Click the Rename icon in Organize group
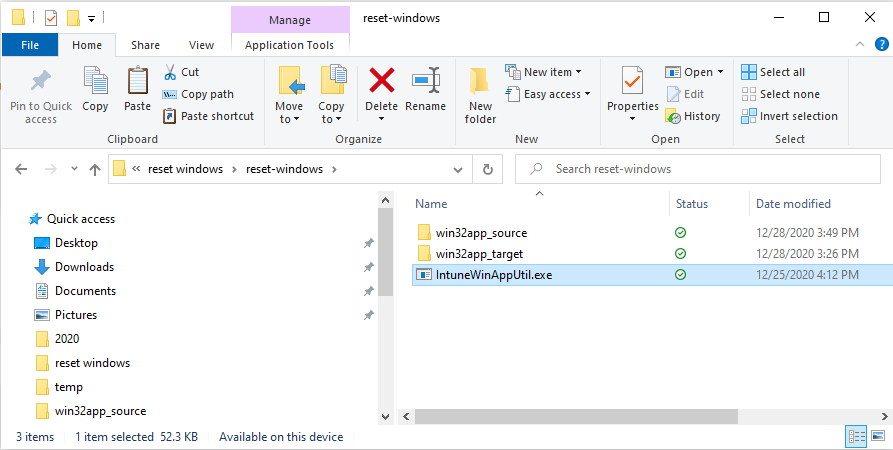 coord(425,80)
